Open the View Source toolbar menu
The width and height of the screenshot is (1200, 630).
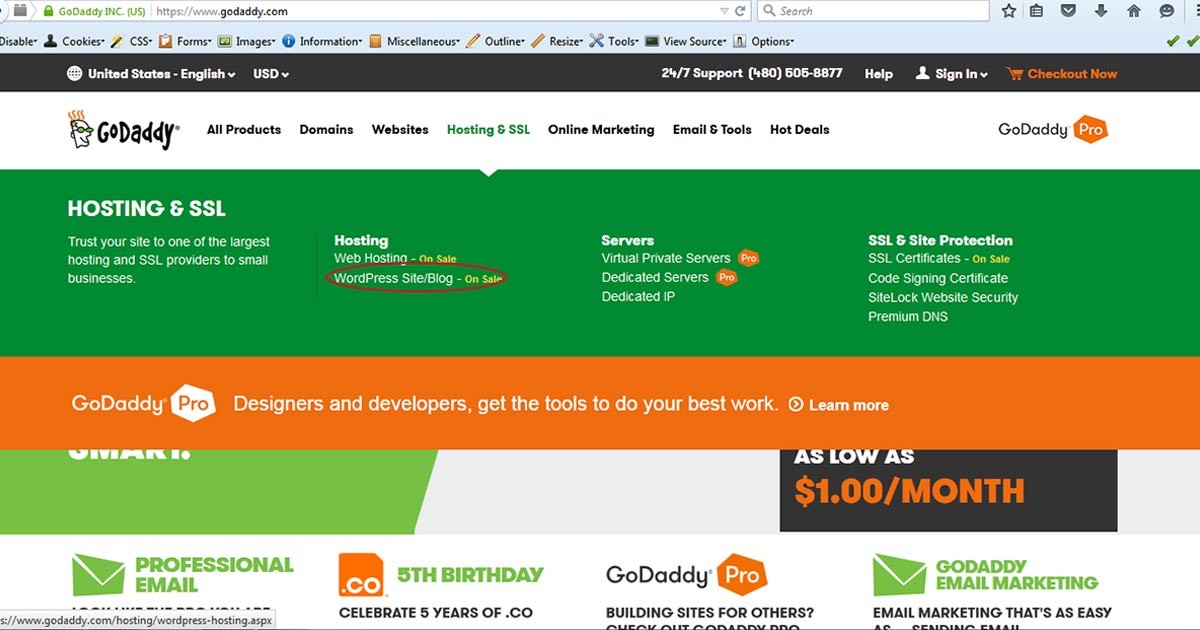coord(687,41)
